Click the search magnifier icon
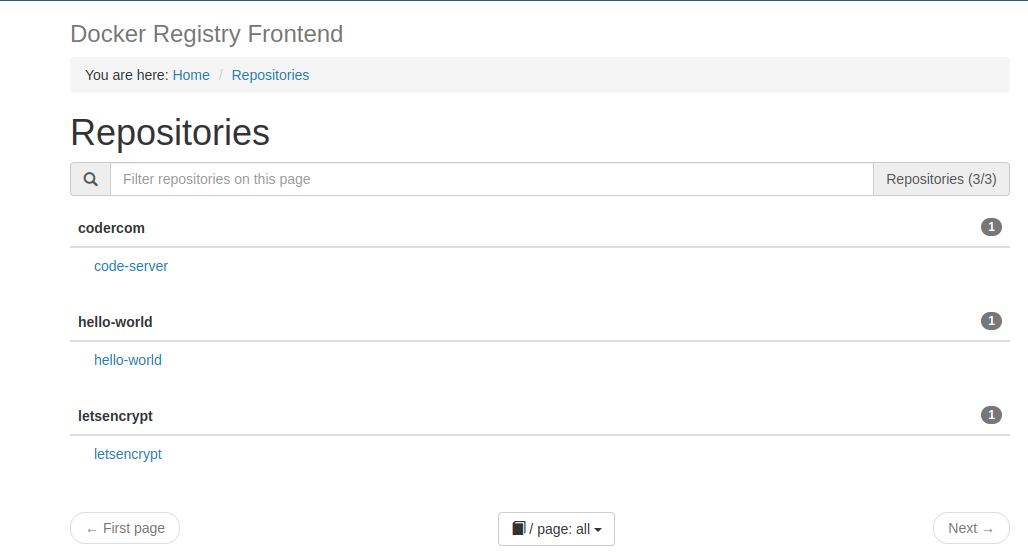 [x=90, y=179]
